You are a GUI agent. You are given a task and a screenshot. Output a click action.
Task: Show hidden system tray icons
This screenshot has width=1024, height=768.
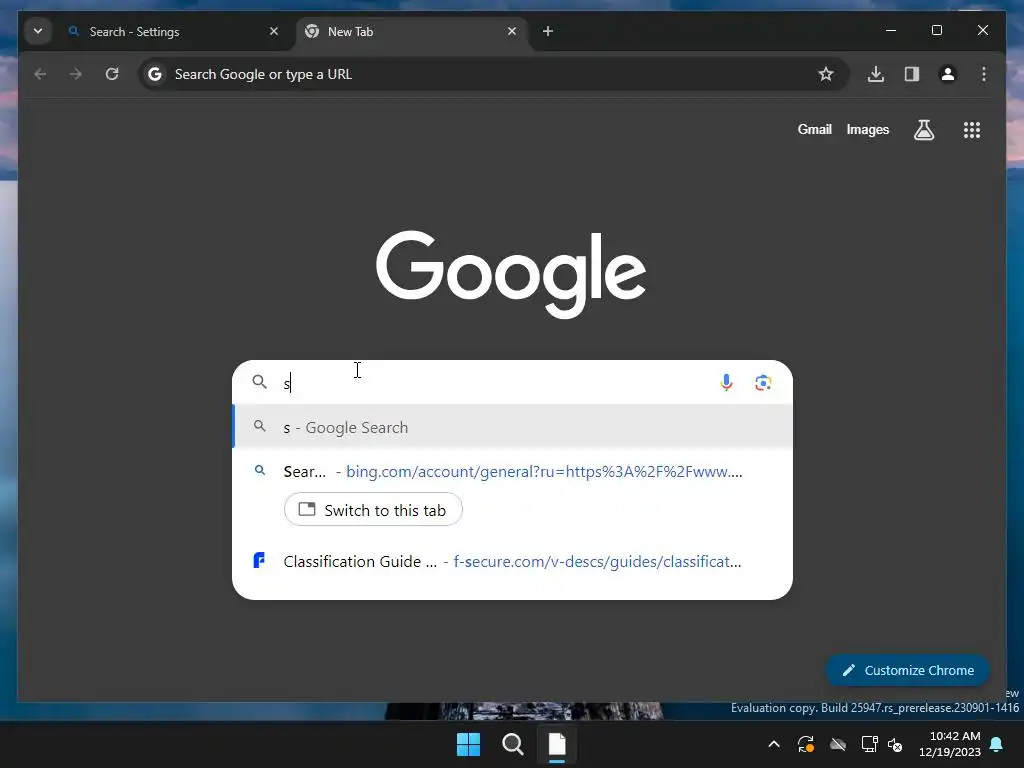coord(774,744)
